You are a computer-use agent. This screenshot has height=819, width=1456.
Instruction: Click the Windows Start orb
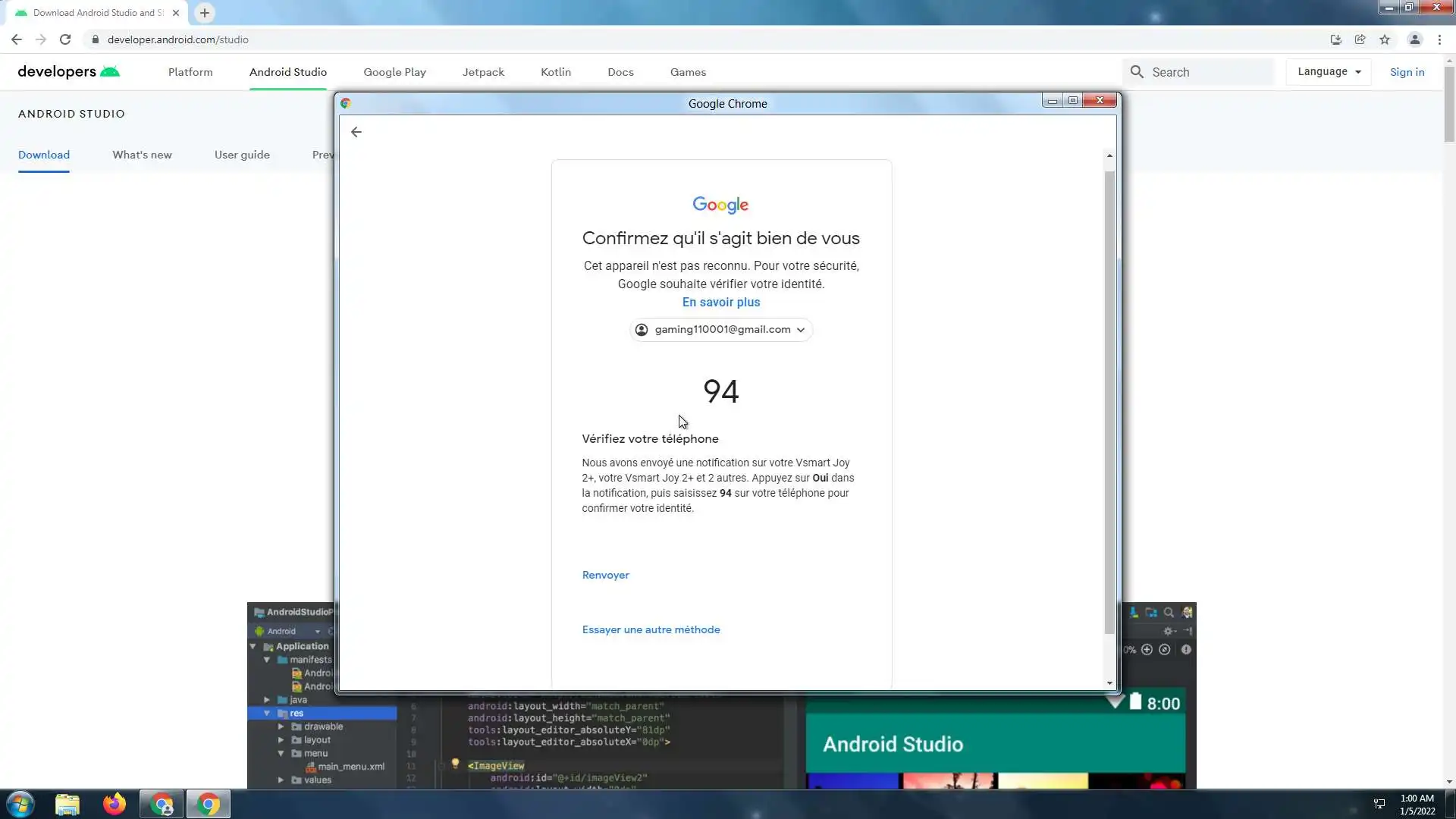pyautogui.click(x=20, y=804)
